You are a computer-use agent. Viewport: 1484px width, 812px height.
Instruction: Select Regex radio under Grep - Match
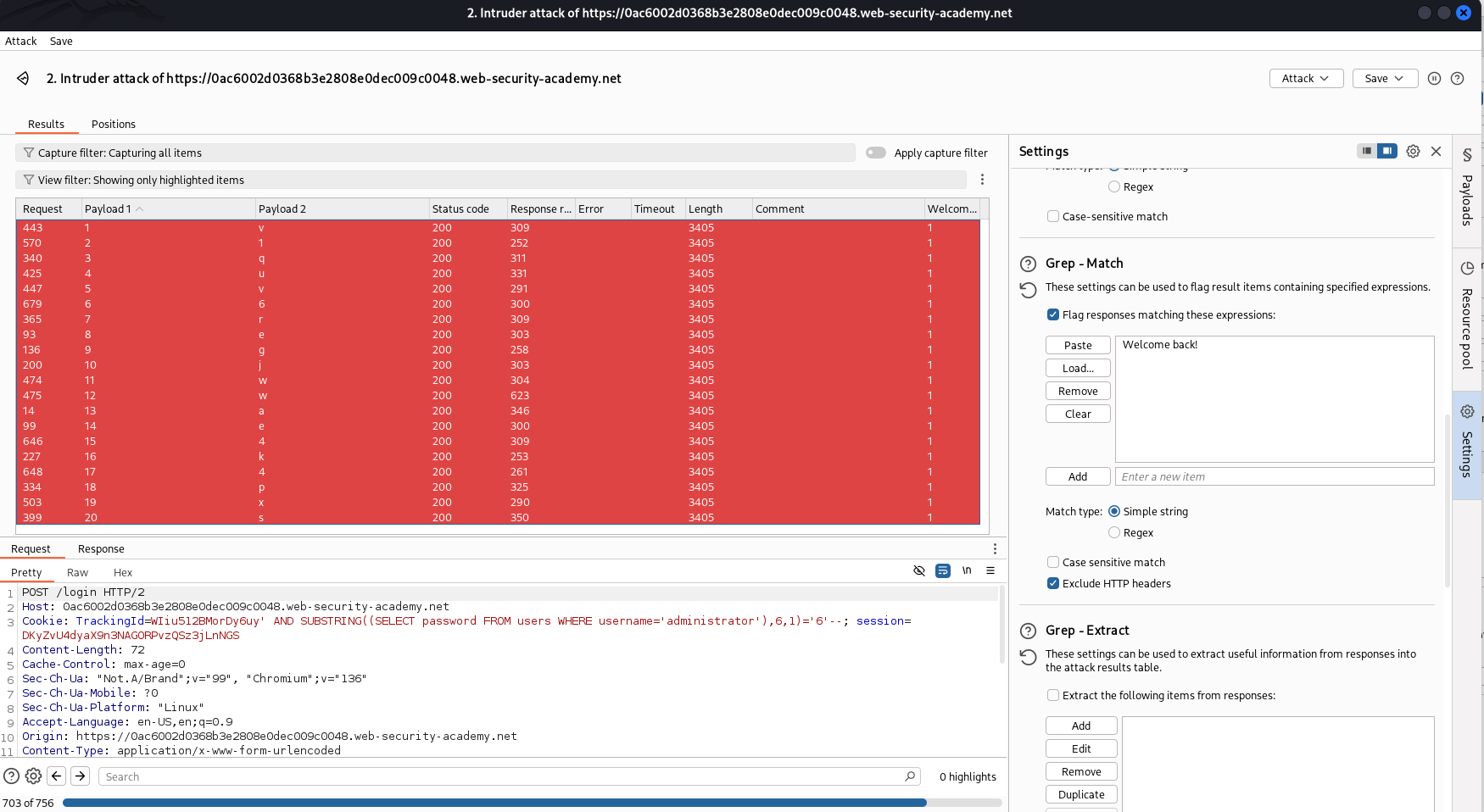(1114, 532)
